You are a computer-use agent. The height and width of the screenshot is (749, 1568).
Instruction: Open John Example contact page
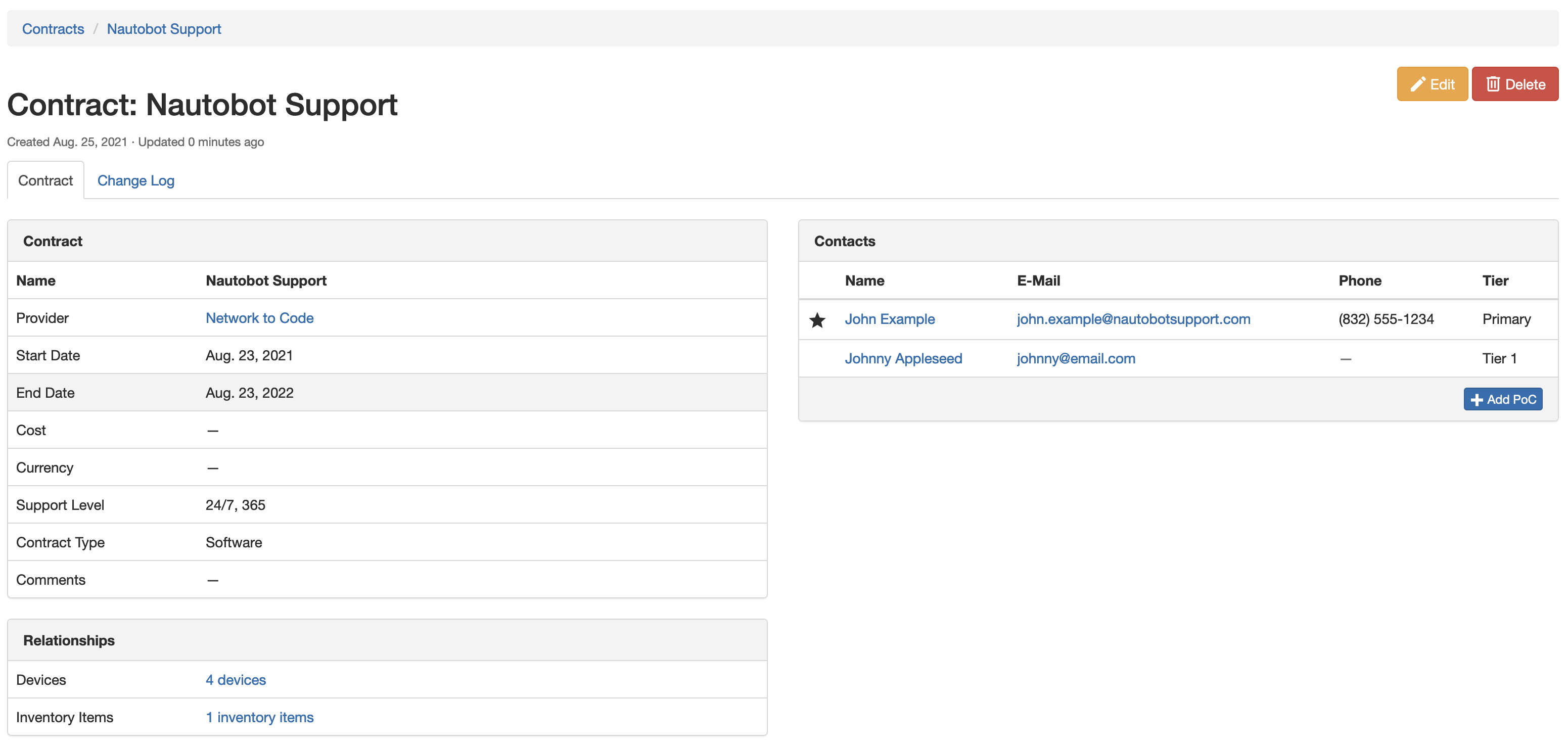(x=889, y=319)
